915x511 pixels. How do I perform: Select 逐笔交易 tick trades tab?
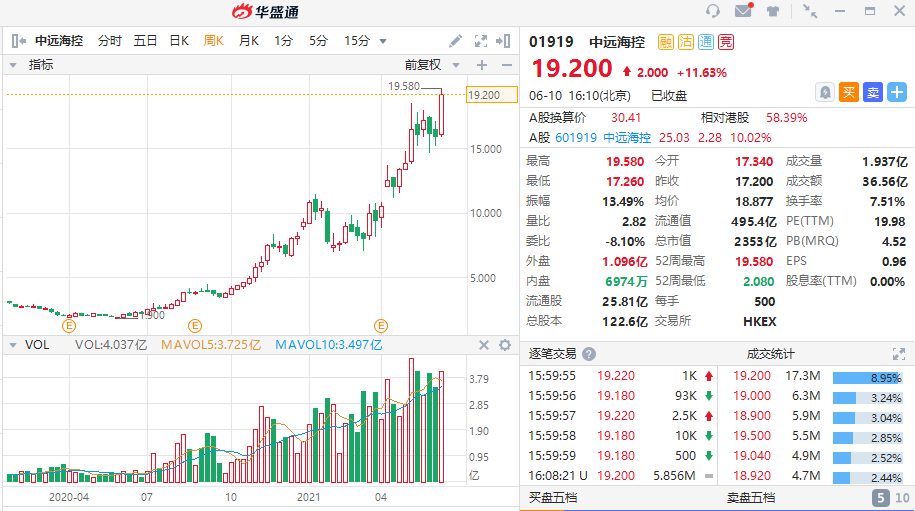(552, 354)
